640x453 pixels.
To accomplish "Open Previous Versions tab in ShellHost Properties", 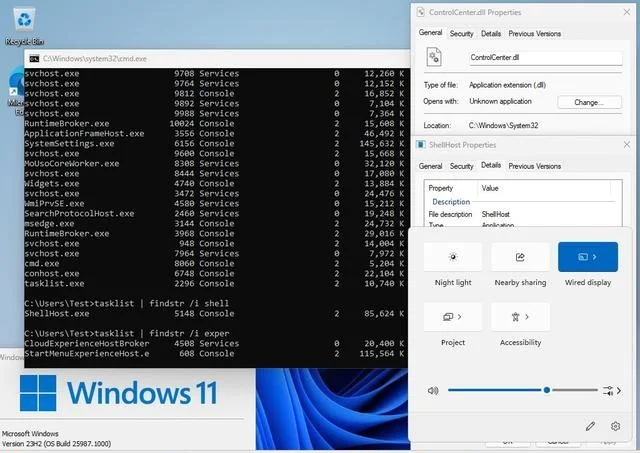I will (534, 166).
